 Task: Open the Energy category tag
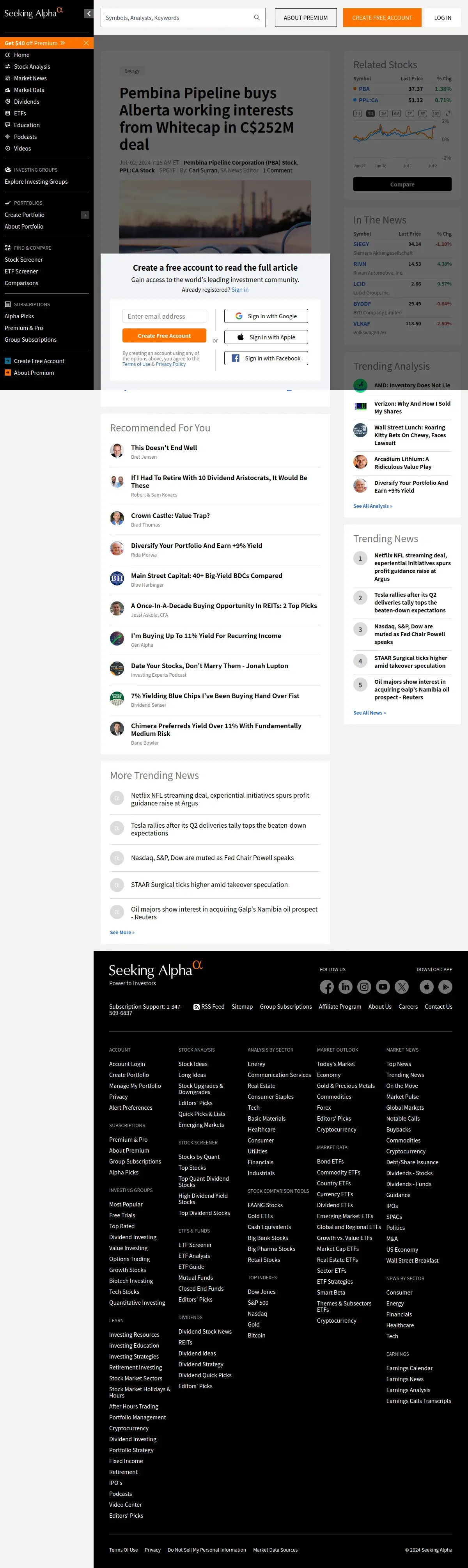132,71
